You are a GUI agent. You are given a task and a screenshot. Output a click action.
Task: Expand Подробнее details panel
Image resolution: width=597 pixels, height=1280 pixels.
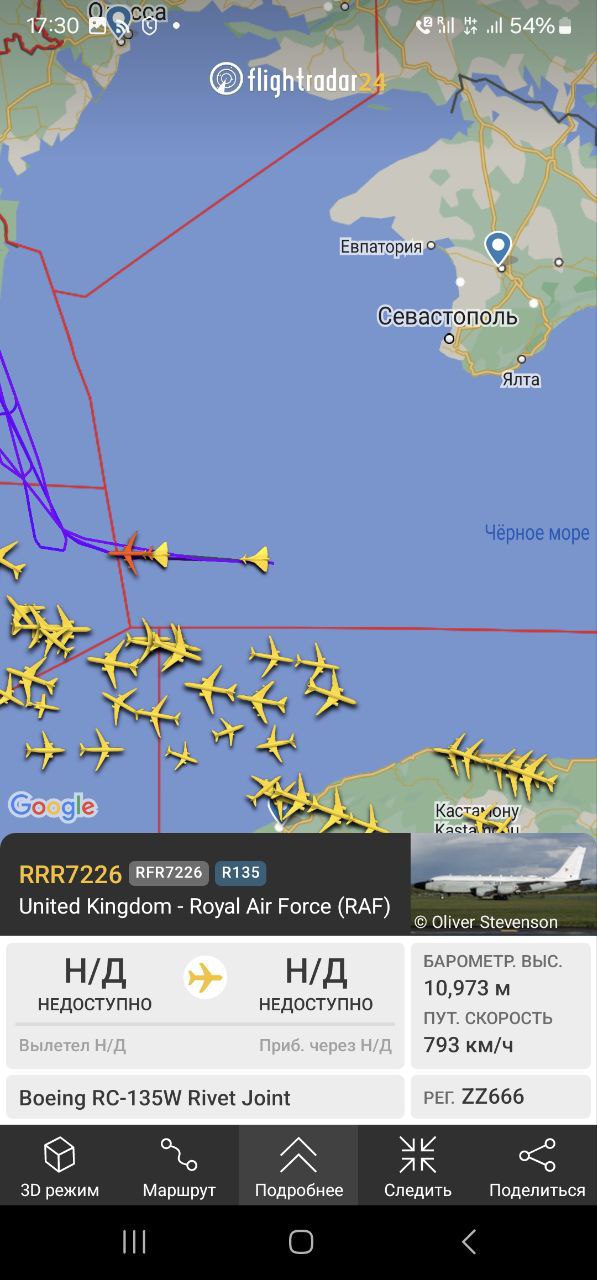(x=299, y=1165)
